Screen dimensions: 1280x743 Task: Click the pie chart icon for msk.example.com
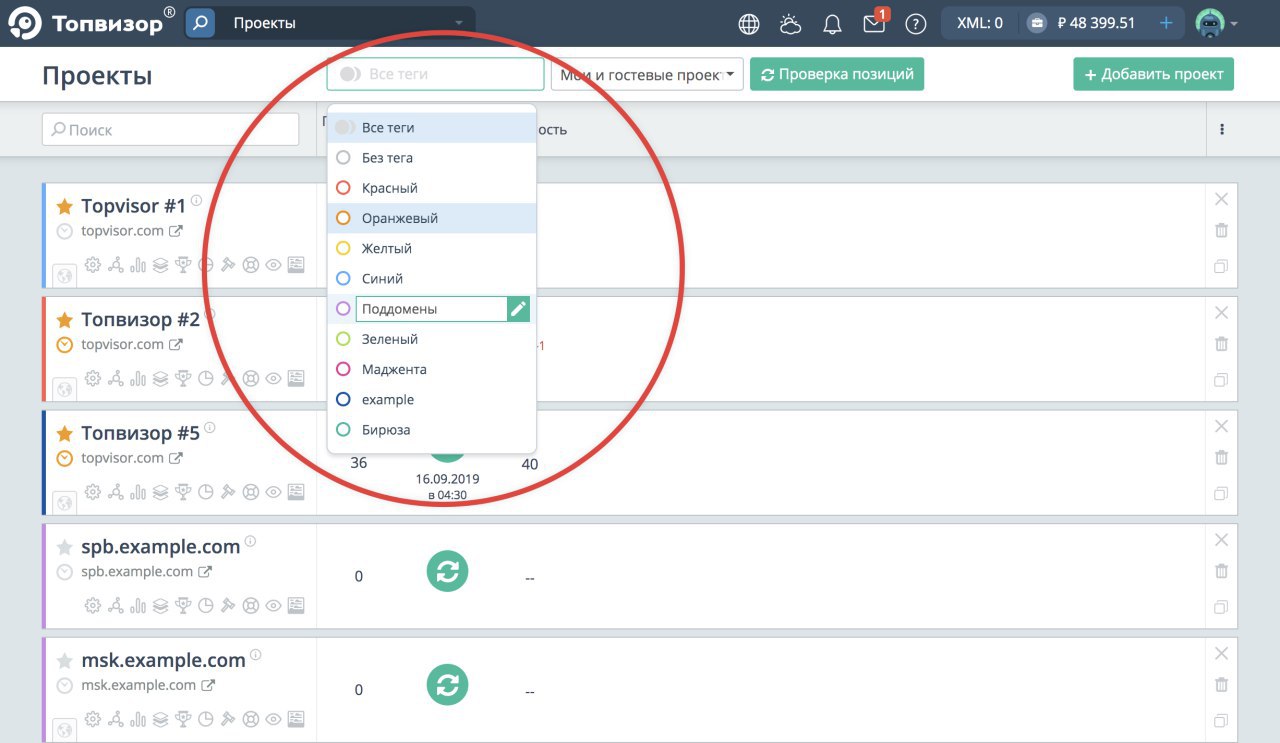pos(205,719)
